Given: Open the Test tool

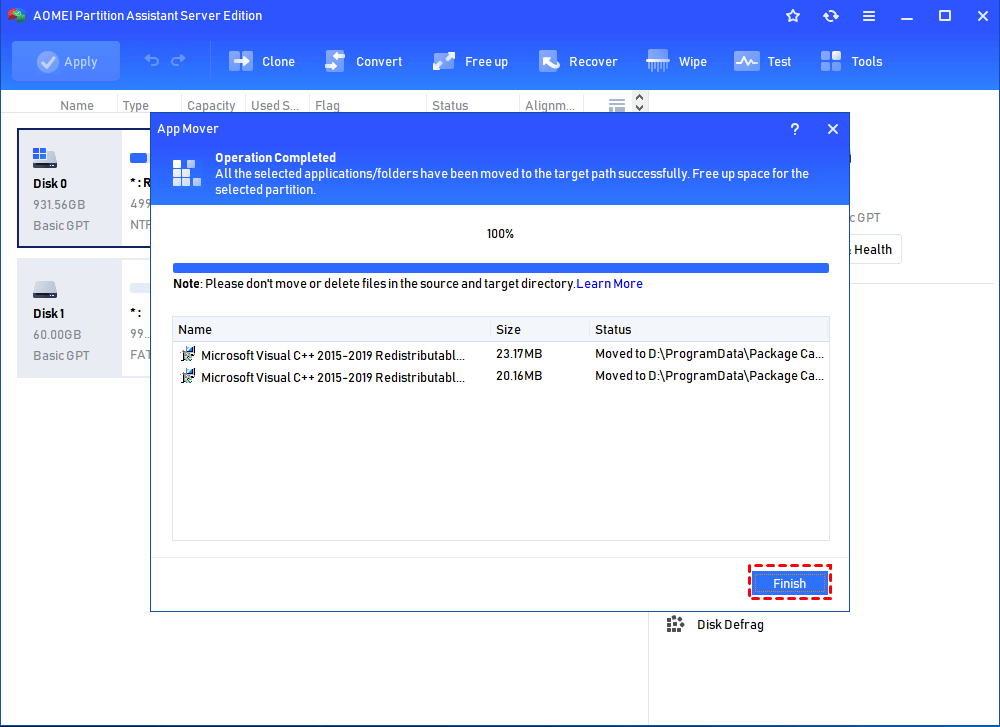Looking at the screenshot, I should pos(763,61).
